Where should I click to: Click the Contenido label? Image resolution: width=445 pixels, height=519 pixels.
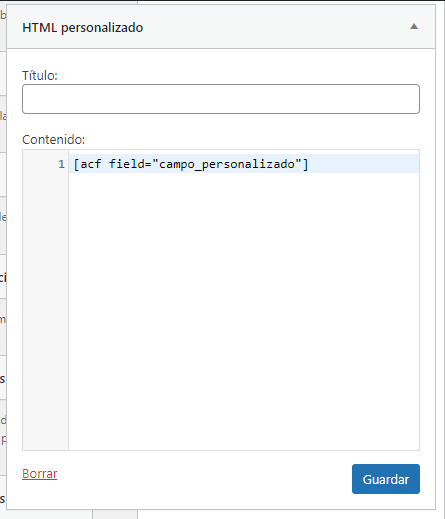click(53, 140)
